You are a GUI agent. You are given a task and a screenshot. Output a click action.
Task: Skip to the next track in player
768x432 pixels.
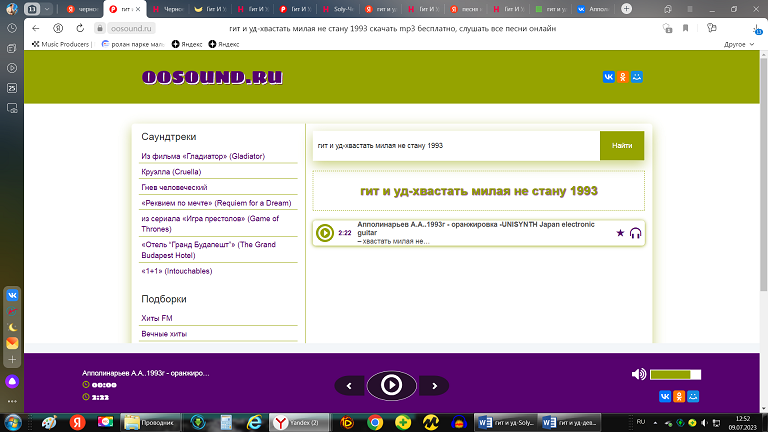point(434,386)
